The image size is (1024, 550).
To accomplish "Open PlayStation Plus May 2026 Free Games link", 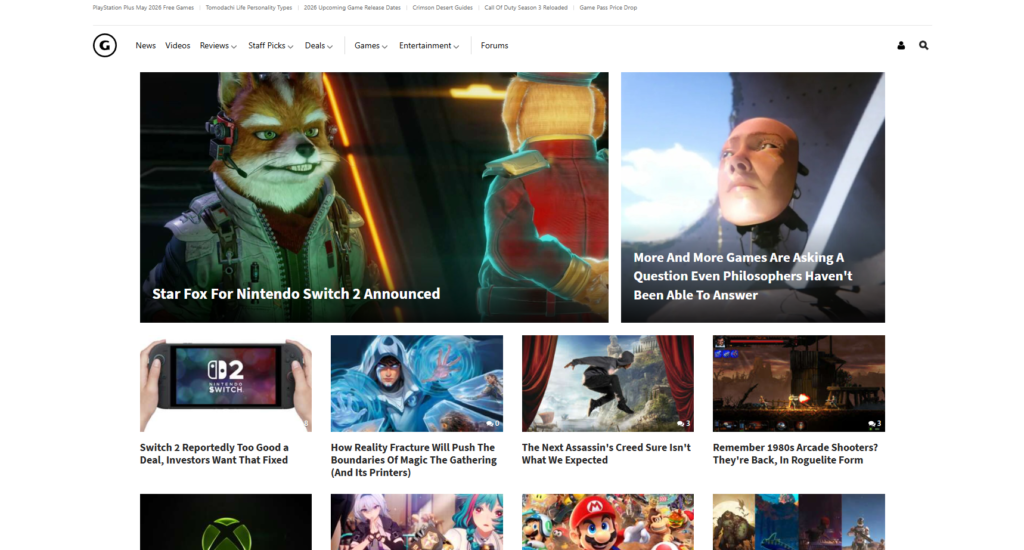I will tap(143, 8).
